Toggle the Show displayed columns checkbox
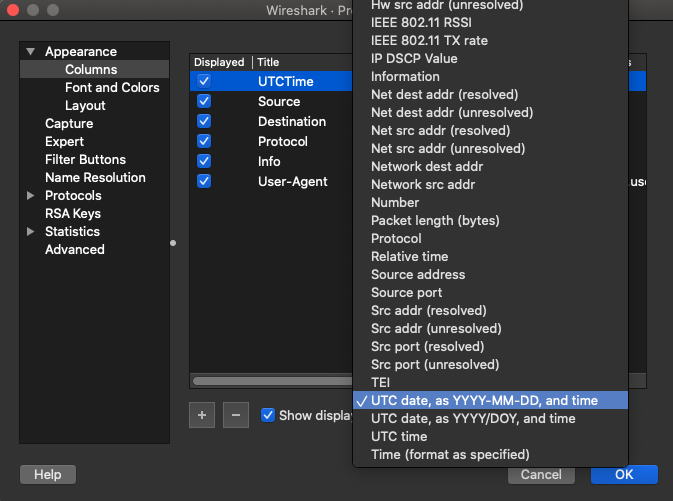Screen dimensions: 673x501 tap(268, 415)
